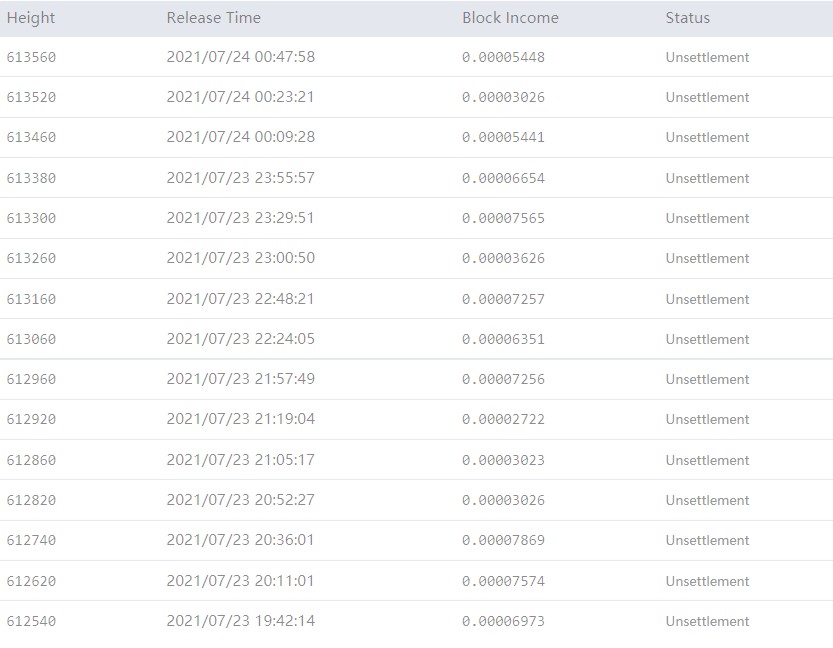The image size is (833, 648).
Task: Click Unsettlement status for block 612620
Action: pos(707,582)
